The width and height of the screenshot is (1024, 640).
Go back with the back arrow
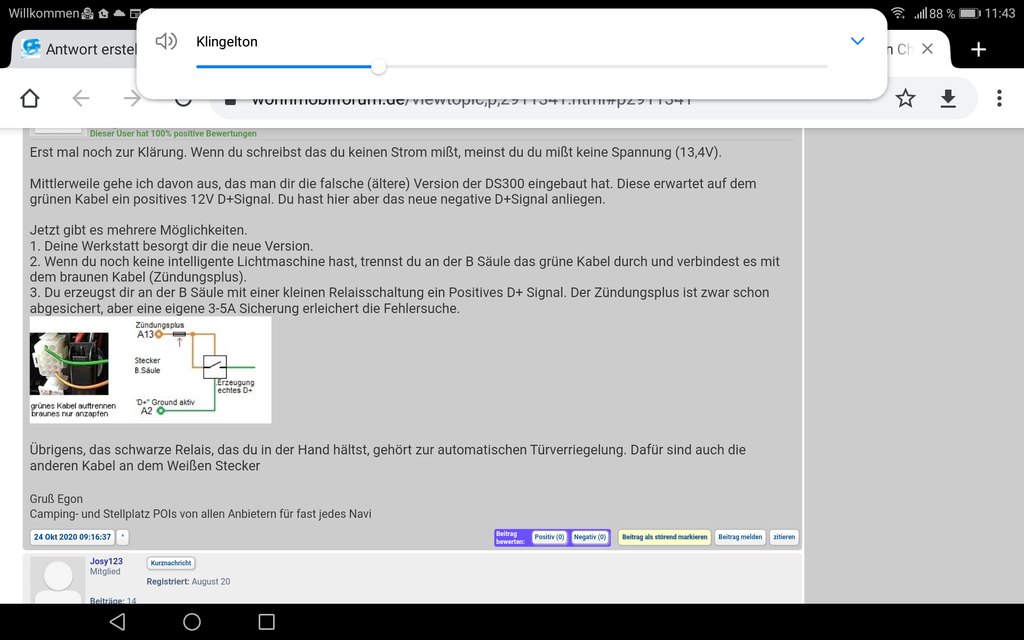(x=81, y=99)
